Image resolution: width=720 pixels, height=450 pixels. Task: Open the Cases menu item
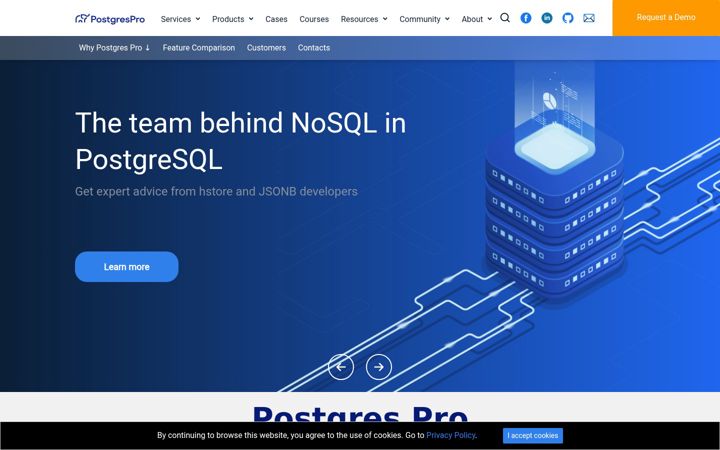276,19
